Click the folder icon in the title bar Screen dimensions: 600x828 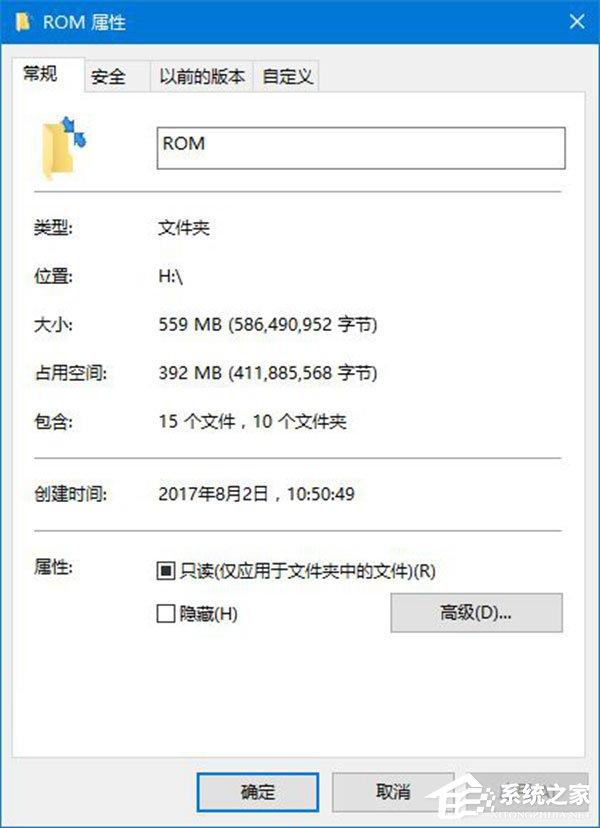pyautogui.click(x=23, y=22)
